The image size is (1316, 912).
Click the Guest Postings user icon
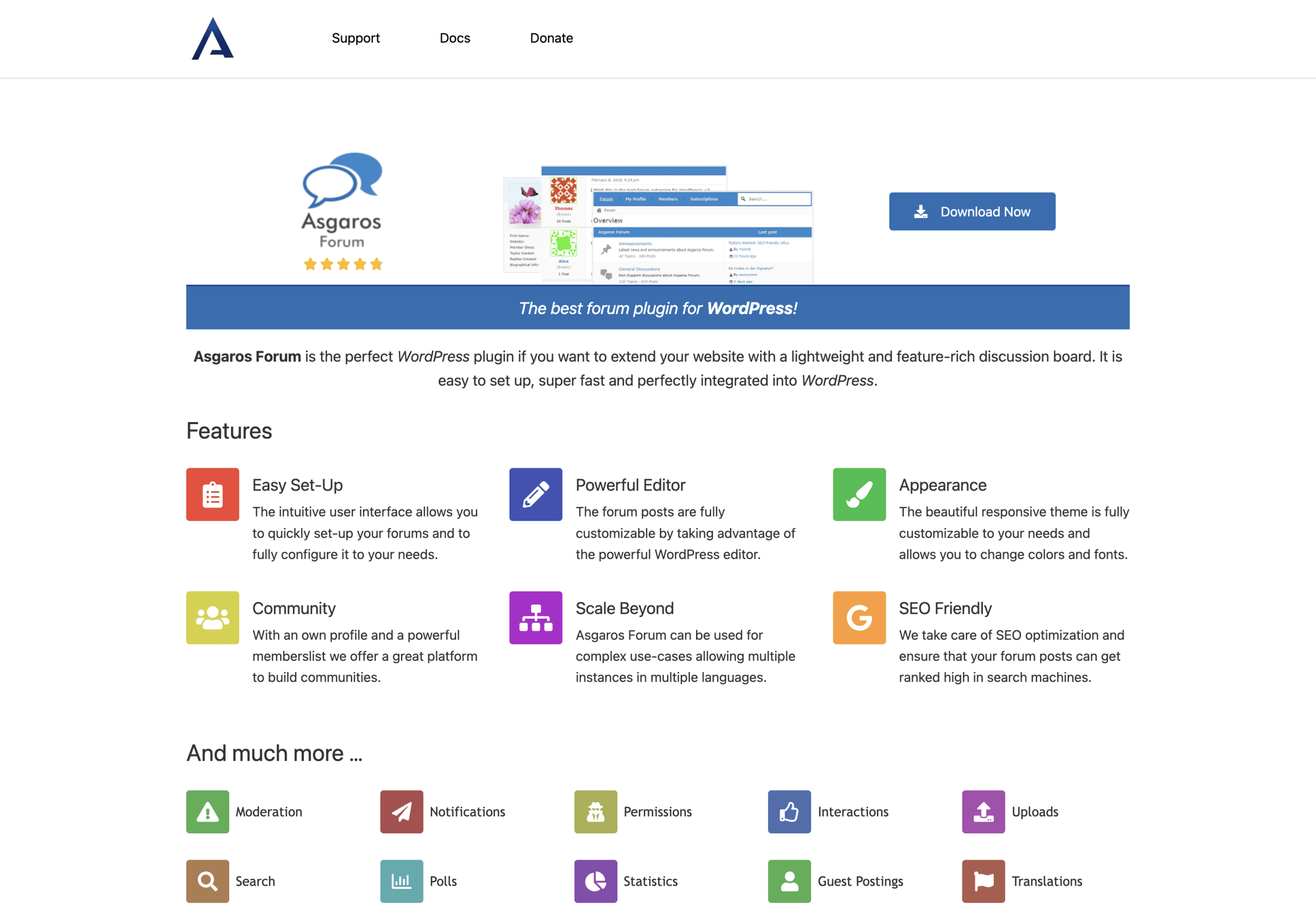tap(789, 881)
